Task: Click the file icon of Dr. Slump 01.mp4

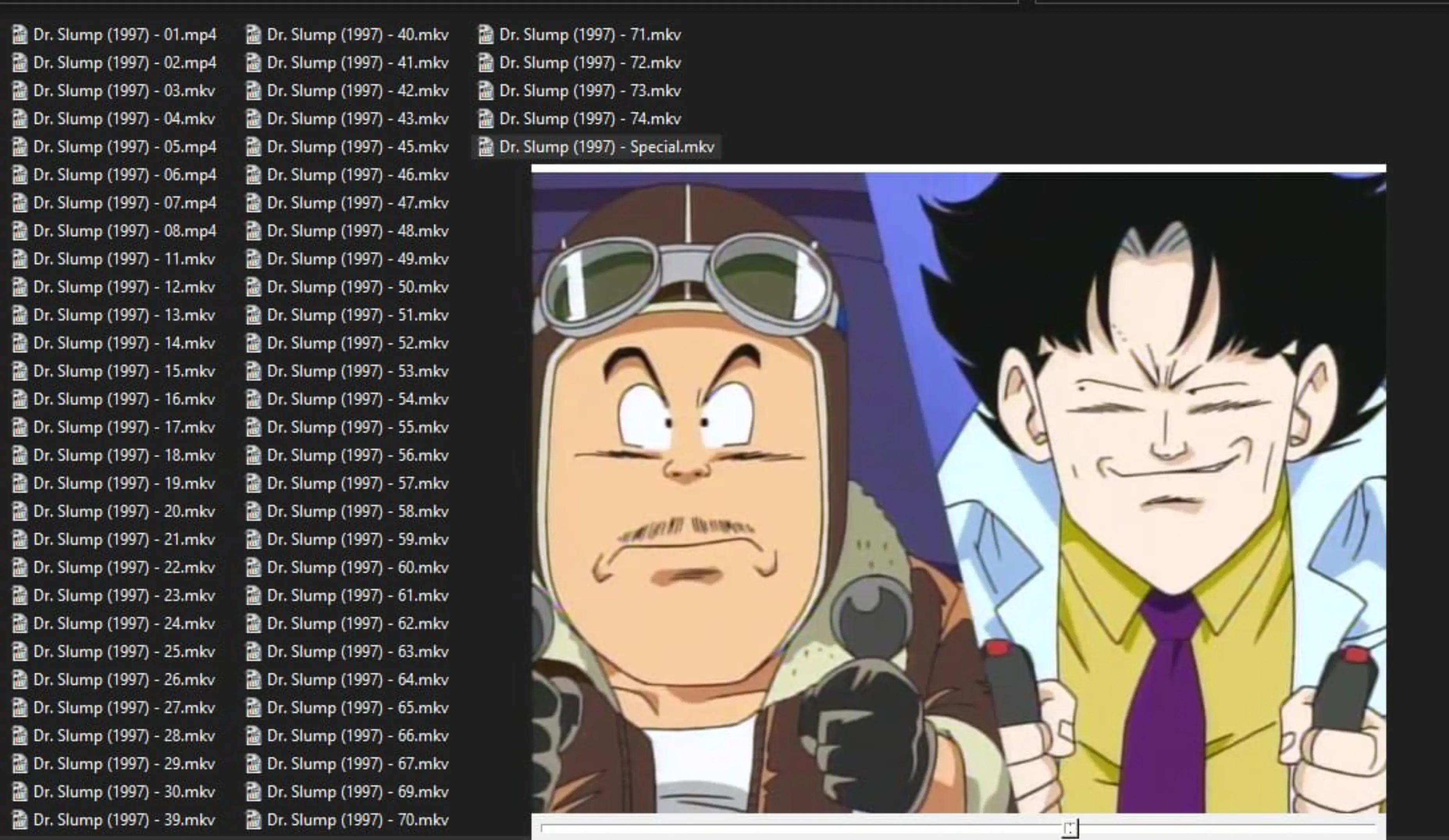Action: 20,34
